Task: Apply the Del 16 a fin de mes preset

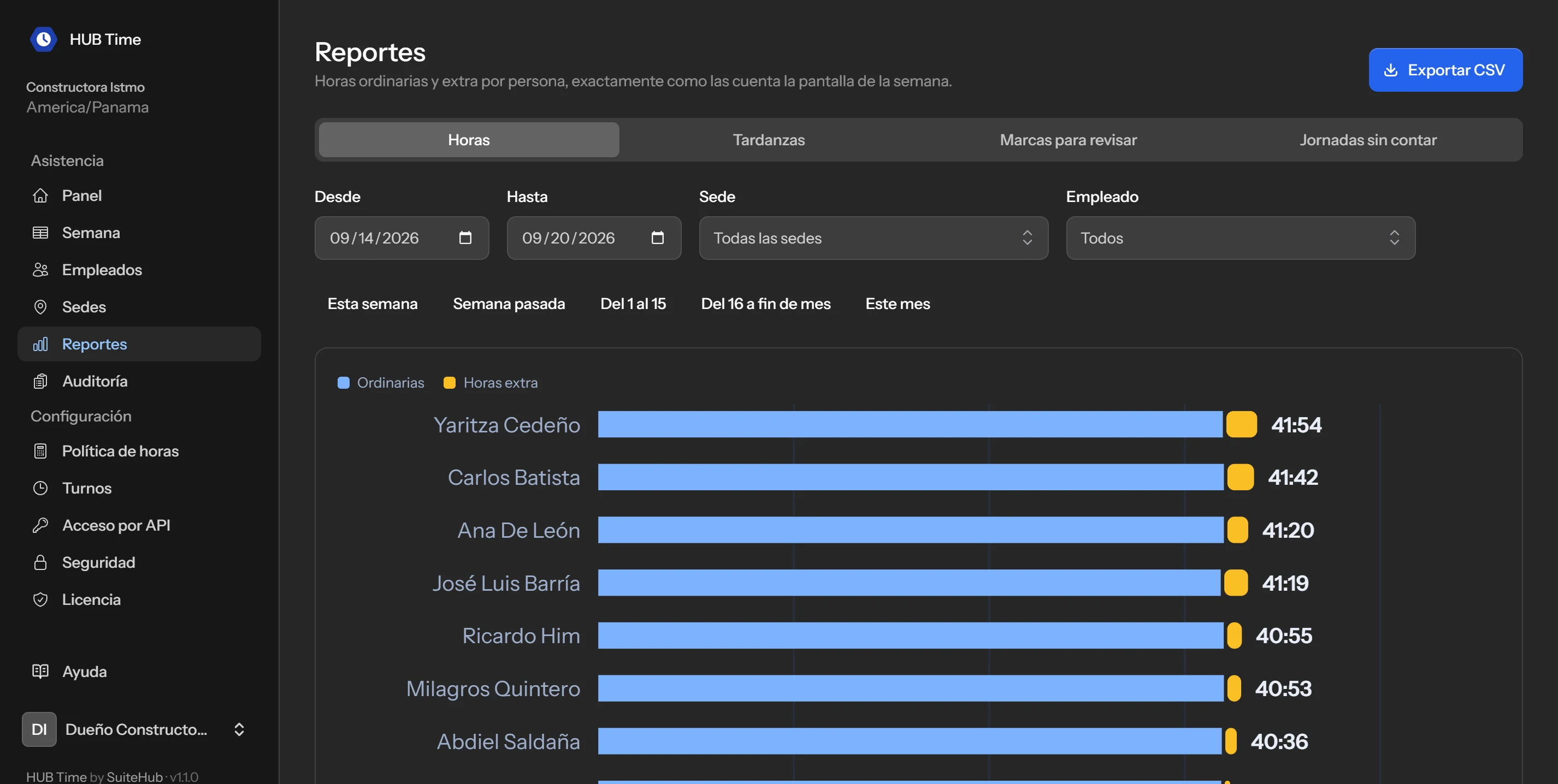Action: tap(766, 304)
